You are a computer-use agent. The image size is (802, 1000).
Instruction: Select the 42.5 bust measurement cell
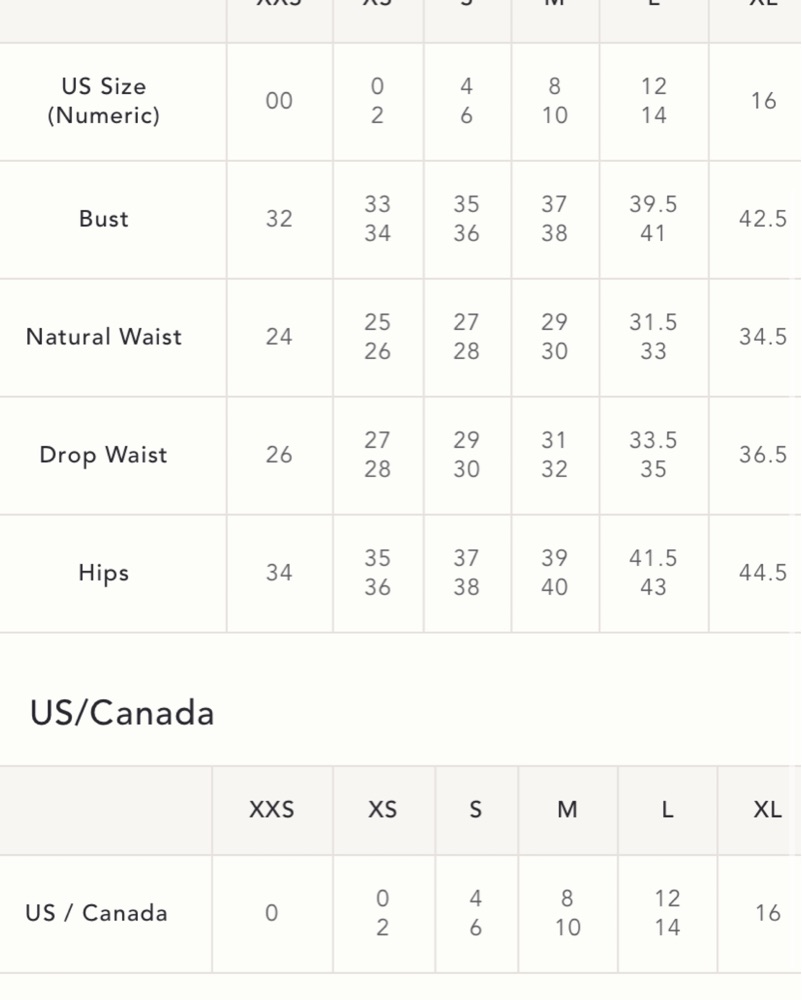tap(763, 219)
